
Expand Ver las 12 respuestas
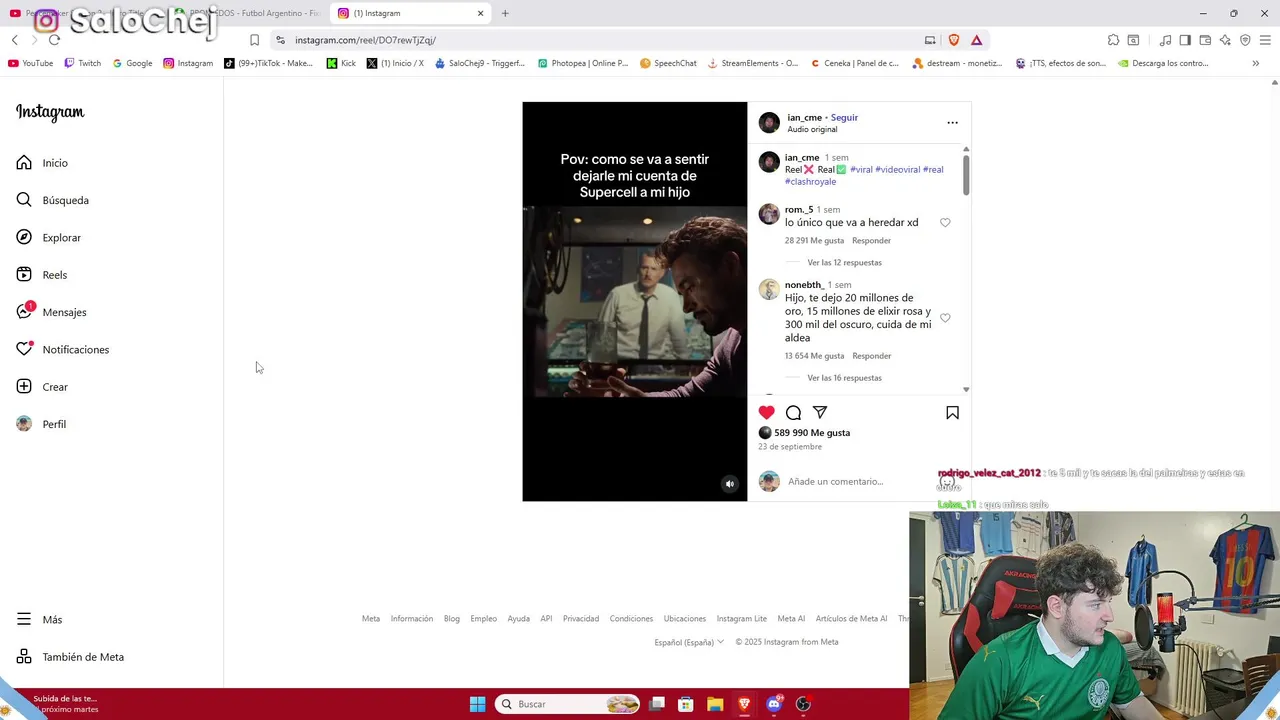pyautogui.click(x=844, y=263)
